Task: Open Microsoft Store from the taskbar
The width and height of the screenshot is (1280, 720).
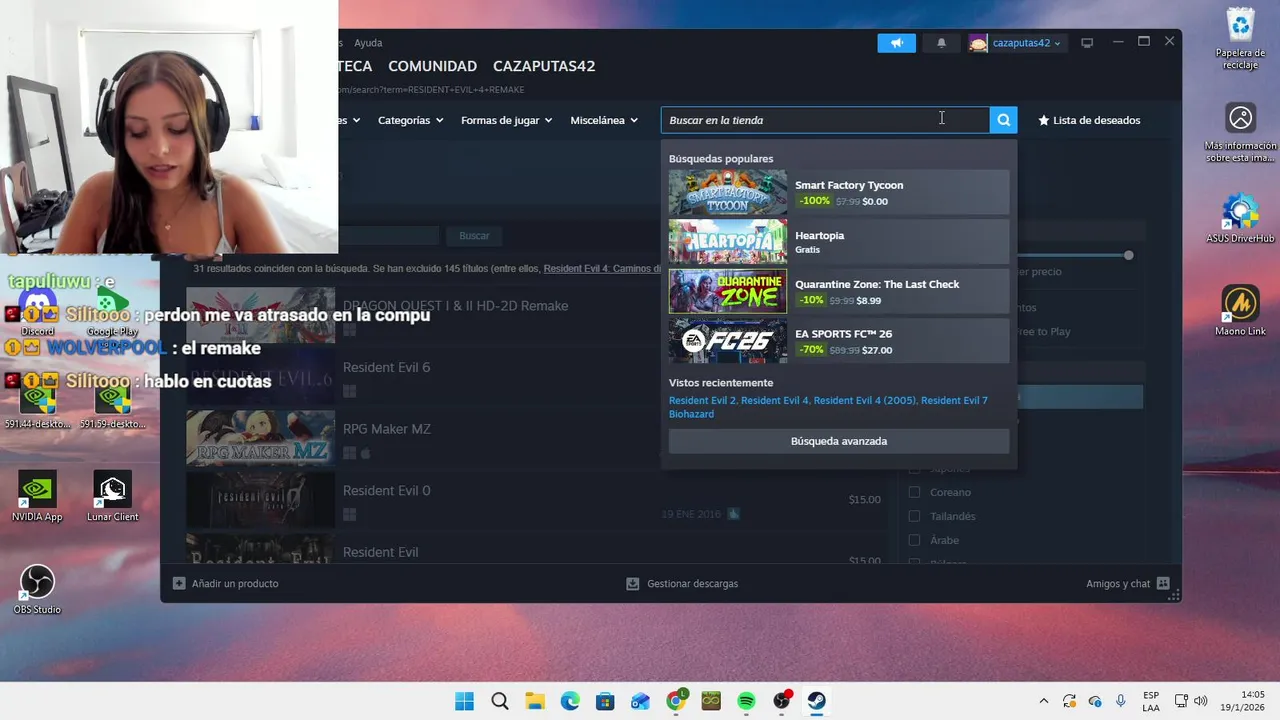Action: [605, 701]
